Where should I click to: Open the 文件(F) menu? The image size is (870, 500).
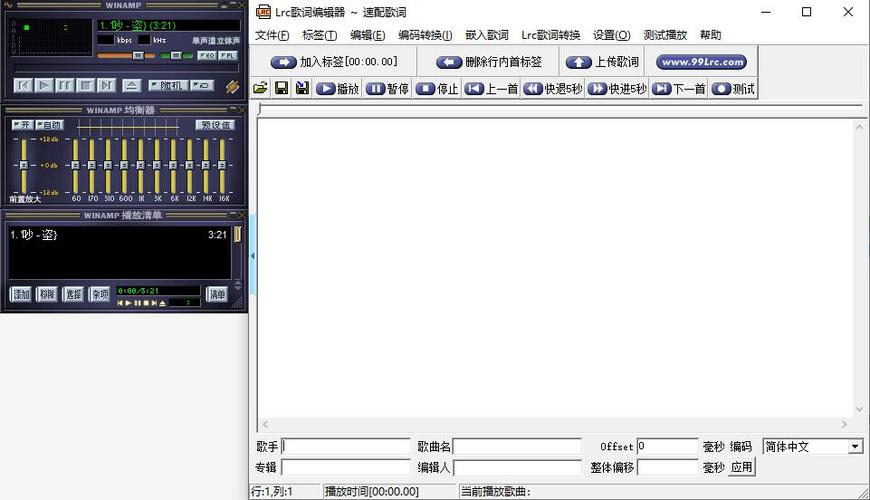(x=272, y=35)
